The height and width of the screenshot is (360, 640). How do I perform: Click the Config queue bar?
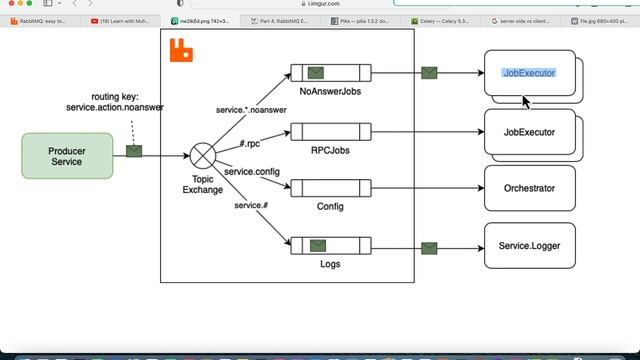click(x=331, y=188)
